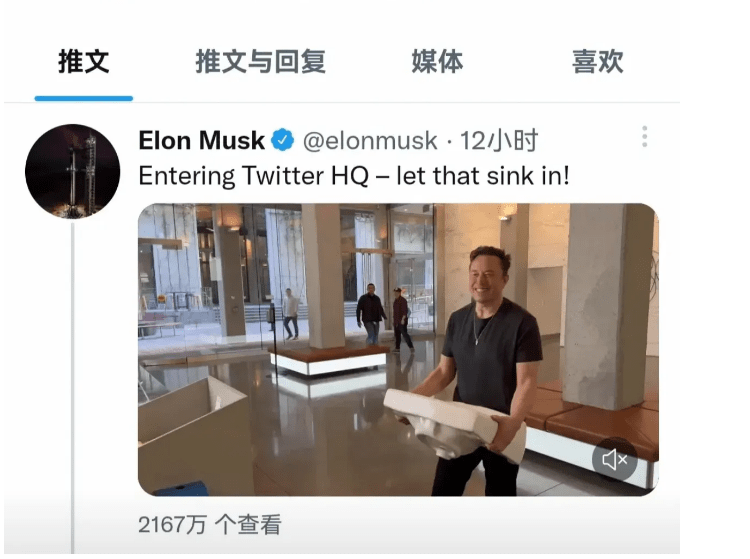Switch to the 推文与回复 tab
This screenshot has width=750, height=559.
click(261, 62)
